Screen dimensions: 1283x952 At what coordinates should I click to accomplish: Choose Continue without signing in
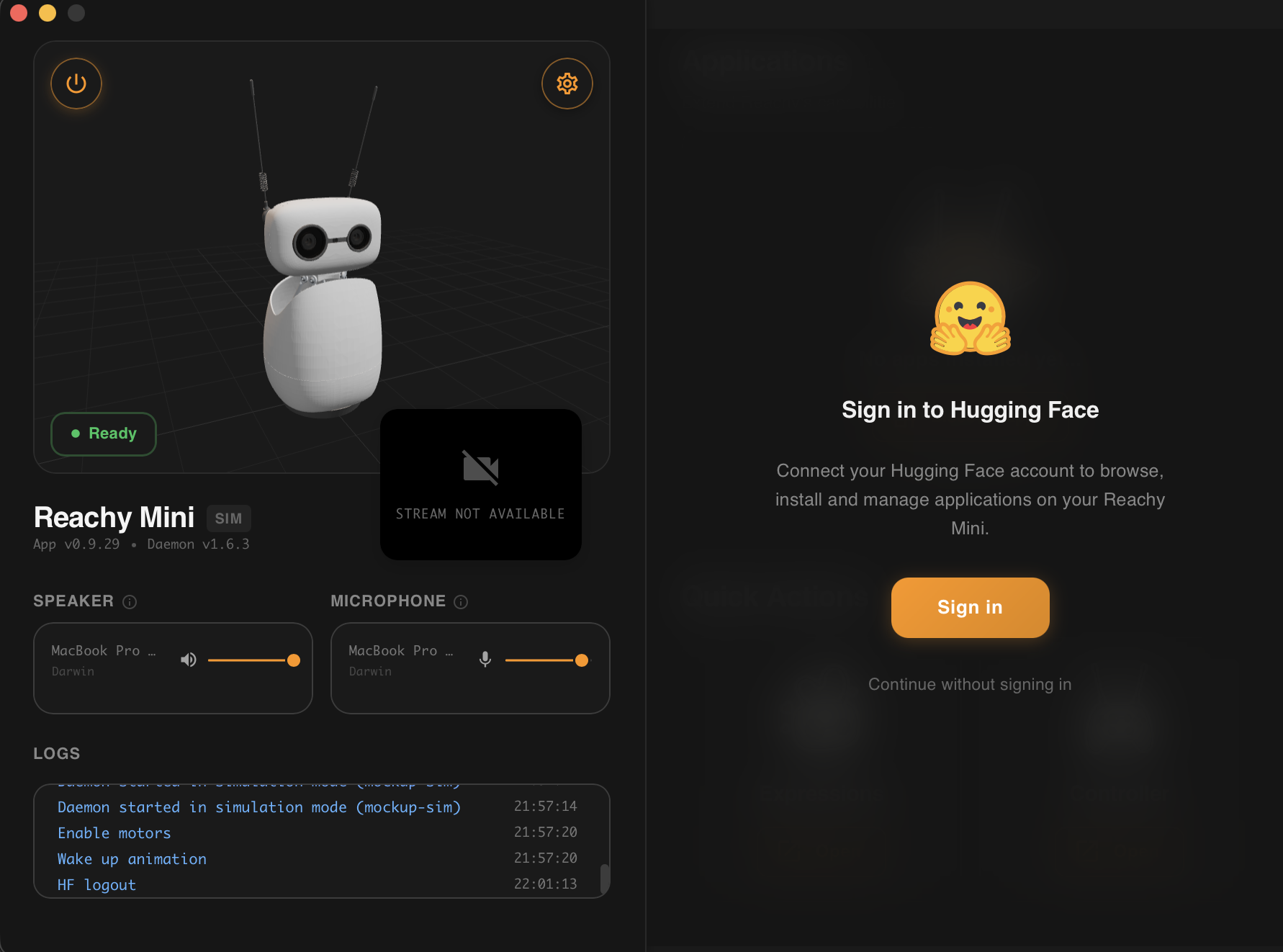970,684
